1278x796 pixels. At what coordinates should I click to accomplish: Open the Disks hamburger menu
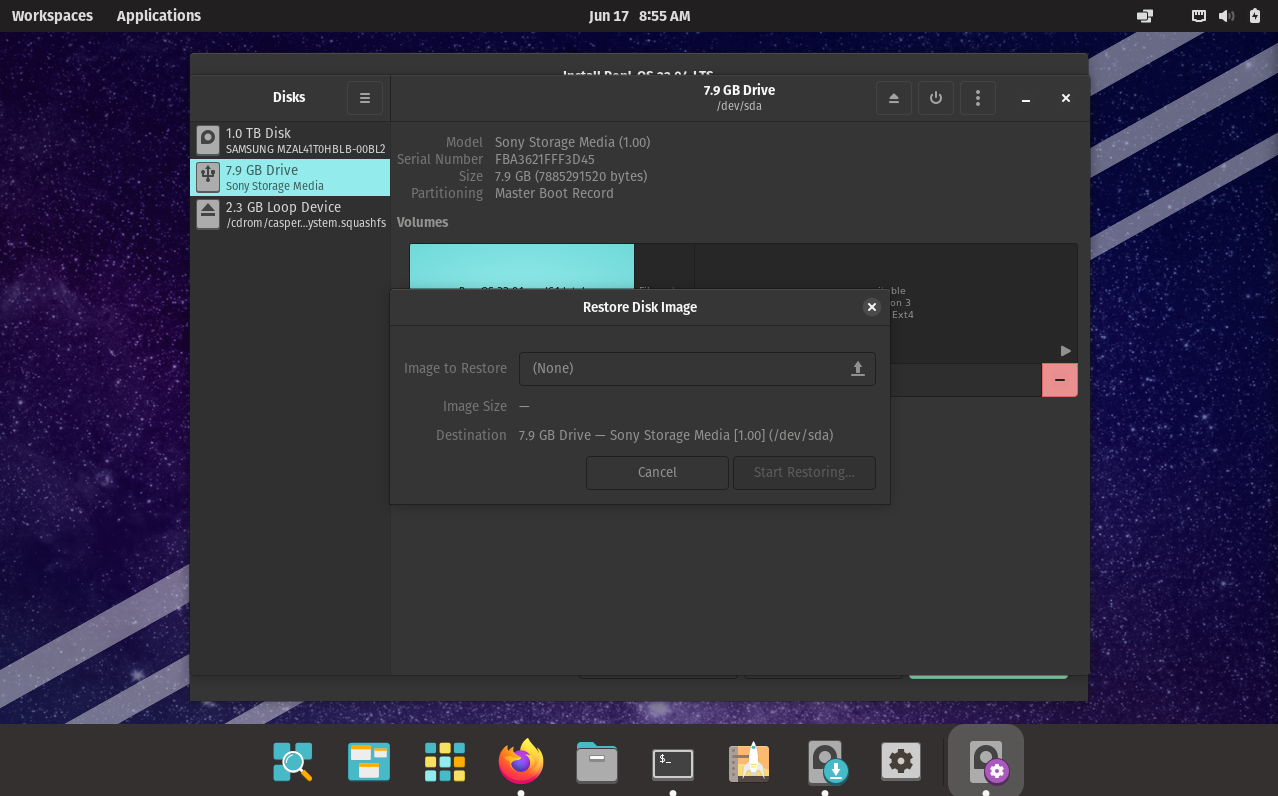click(364, 98)
